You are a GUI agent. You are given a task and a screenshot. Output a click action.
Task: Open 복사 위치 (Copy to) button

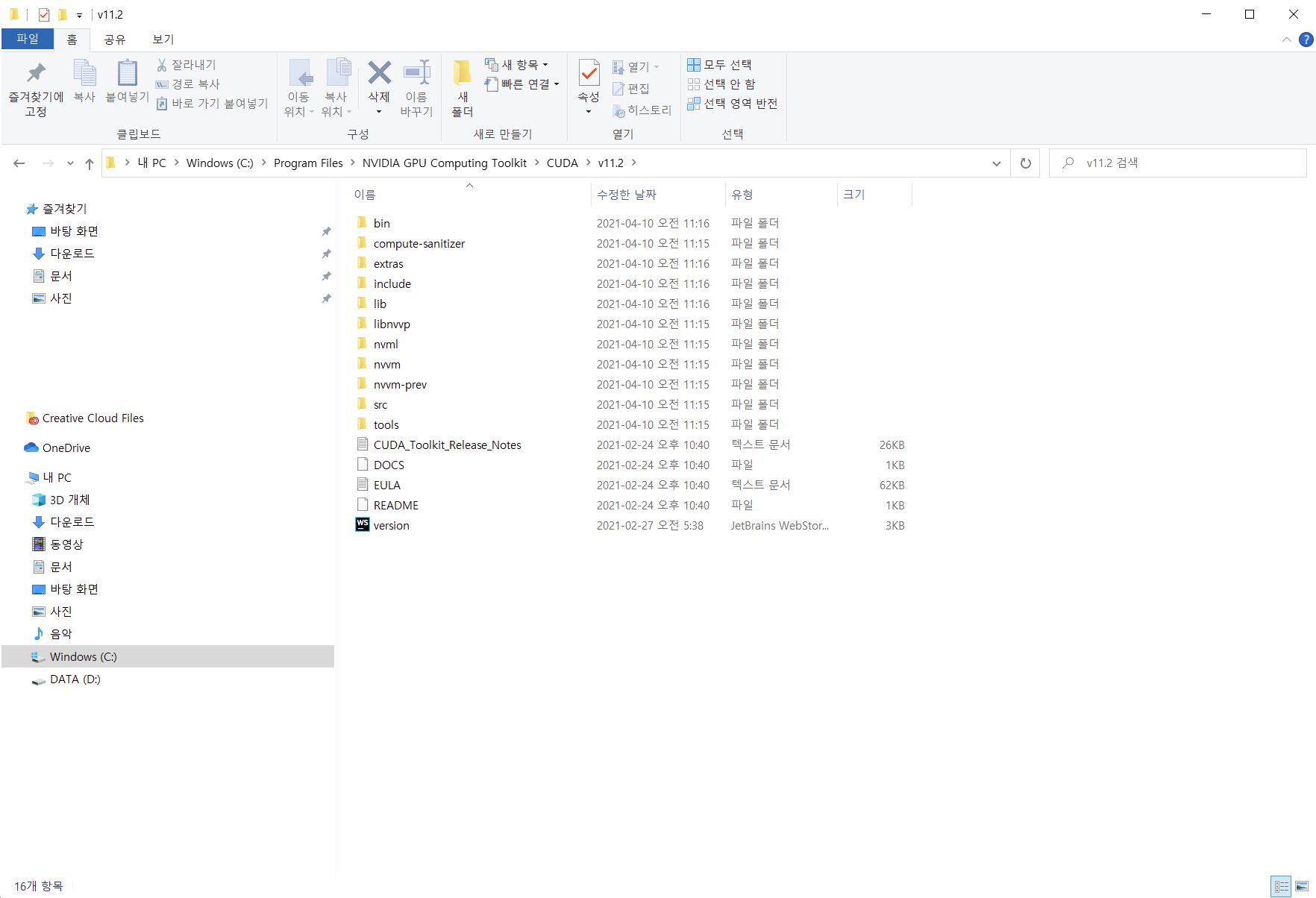click(336, 88)
